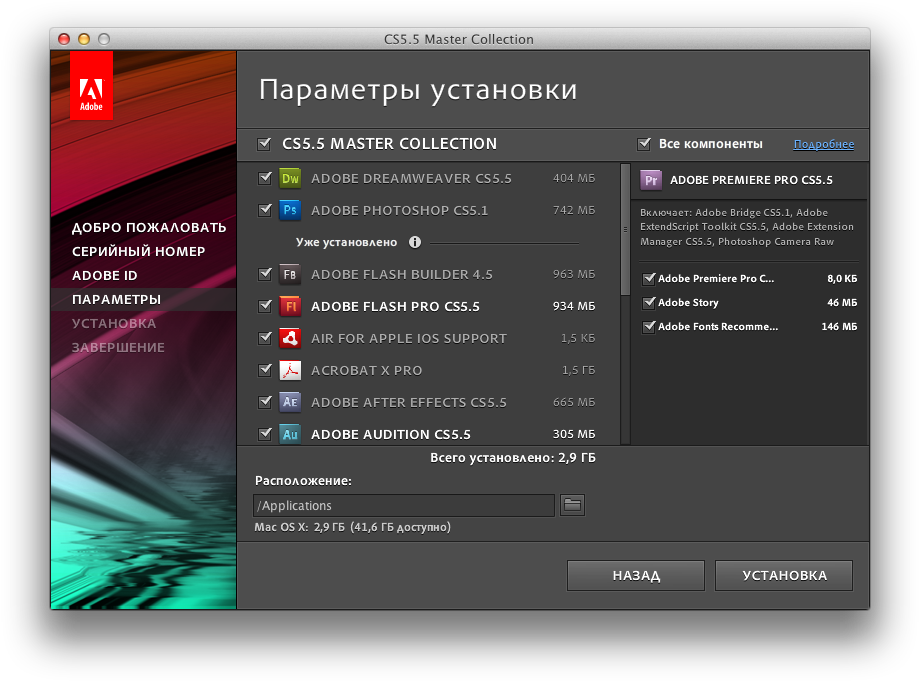The image size is (919, 681).
Task: Click the Adobe logo in the sidebar
Action: 91,84
